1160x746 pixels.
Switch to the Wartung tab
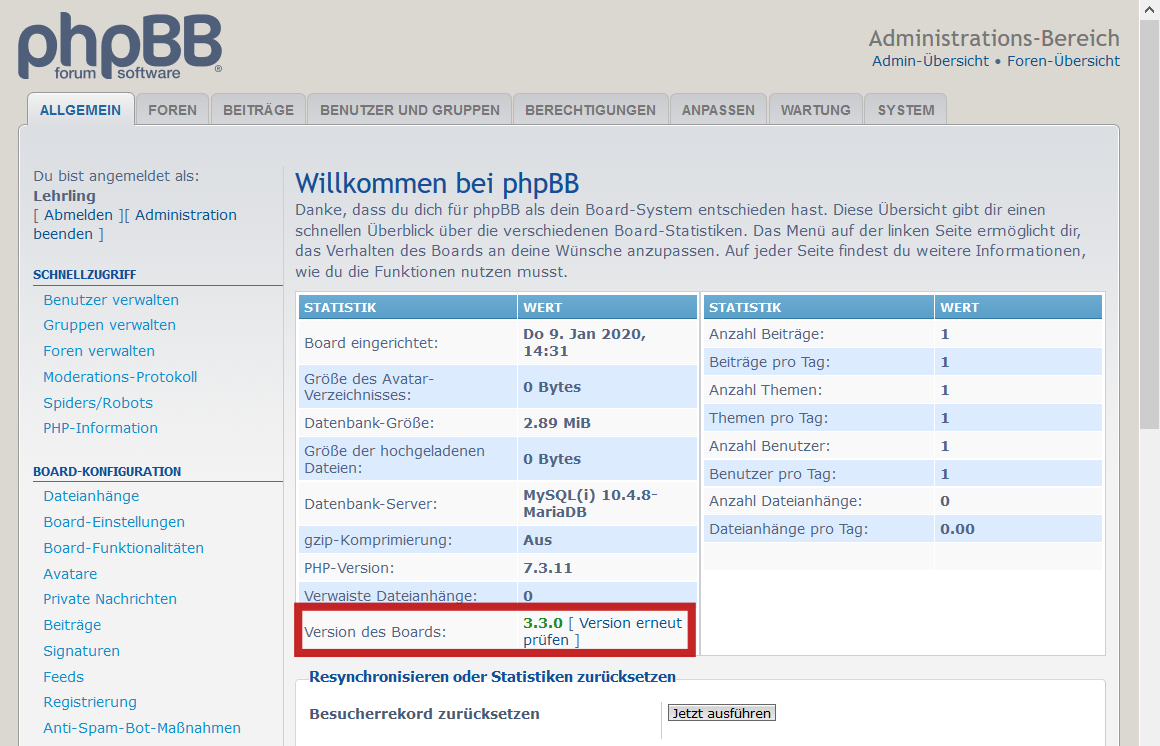click(816, 110)
